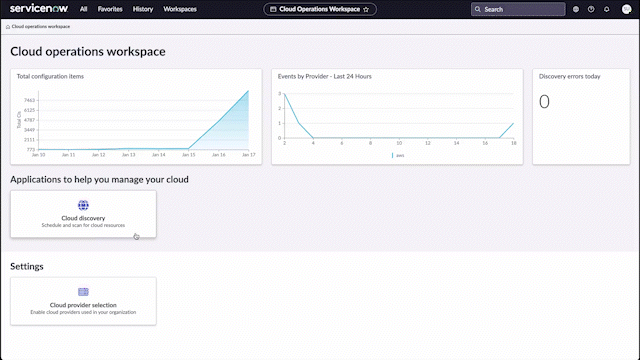Open the notifications bell icon
Screen dimensions: 640x360
click(x=607, y=9)
